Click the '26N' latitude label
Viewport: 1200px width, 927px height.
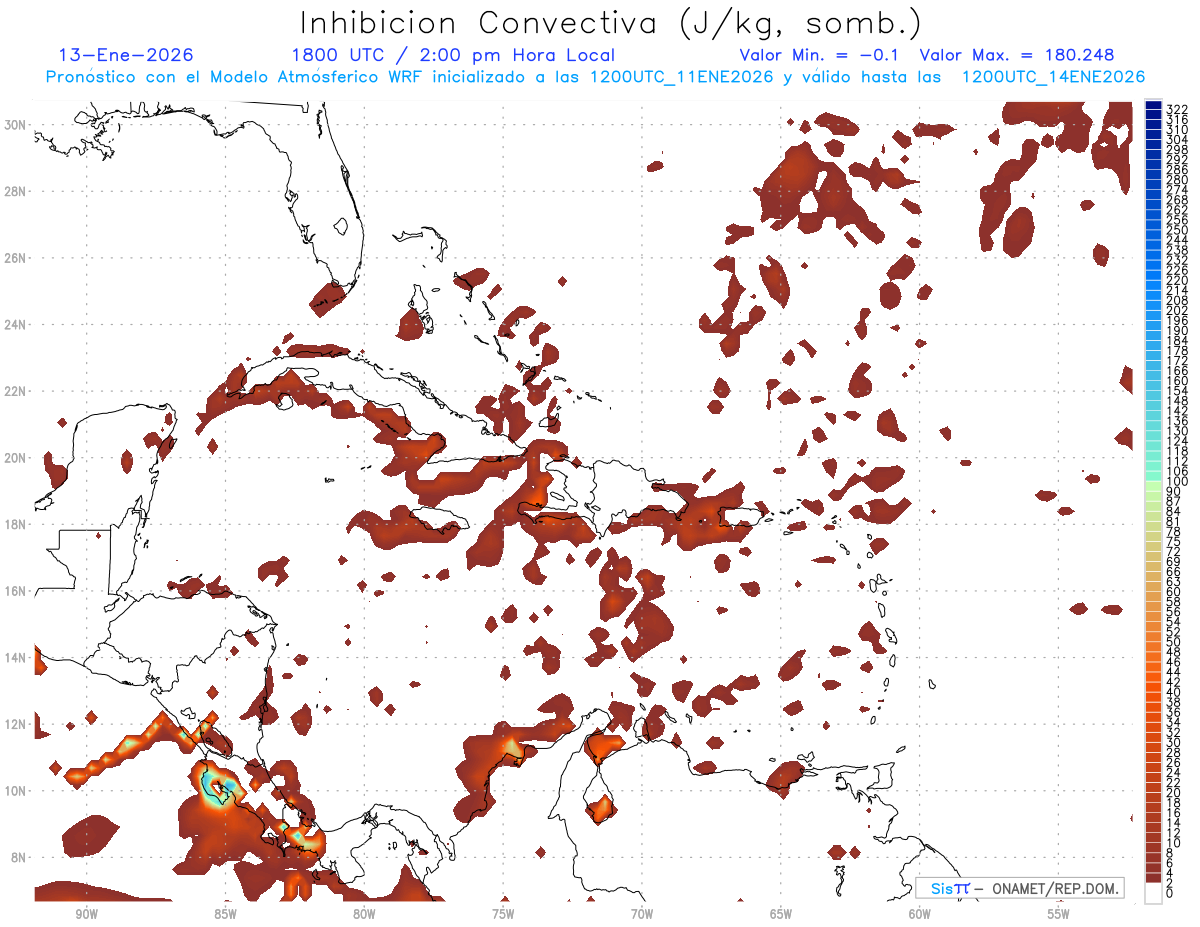click(x=16, y=258)
